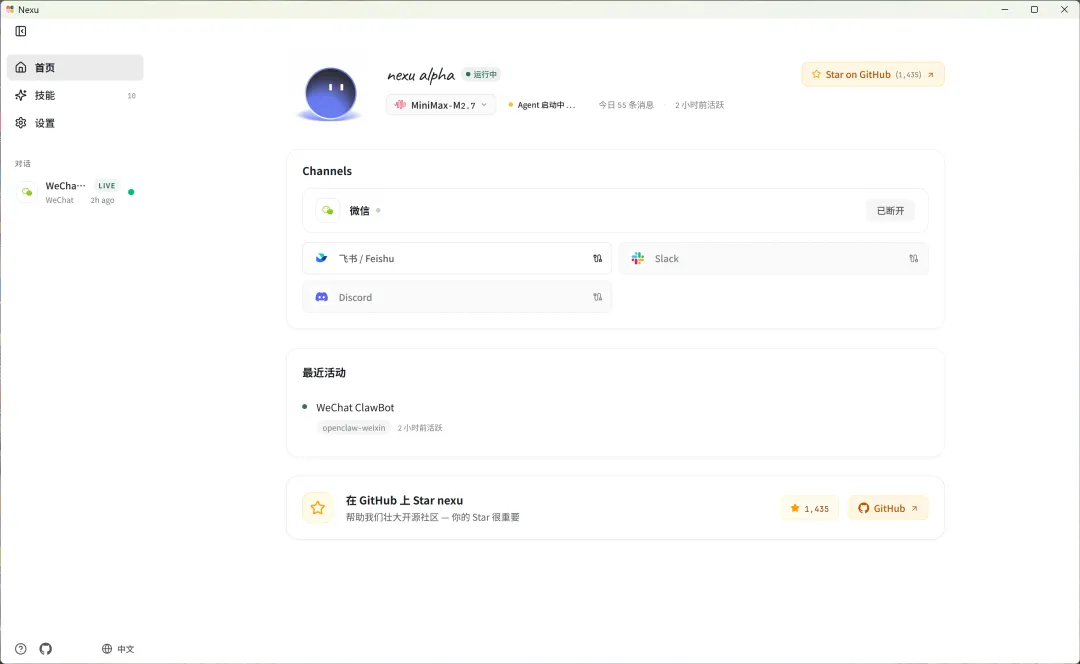Click the 2 小时前活跃 header status
This screenshot has width=1080, height=664.
699,105
